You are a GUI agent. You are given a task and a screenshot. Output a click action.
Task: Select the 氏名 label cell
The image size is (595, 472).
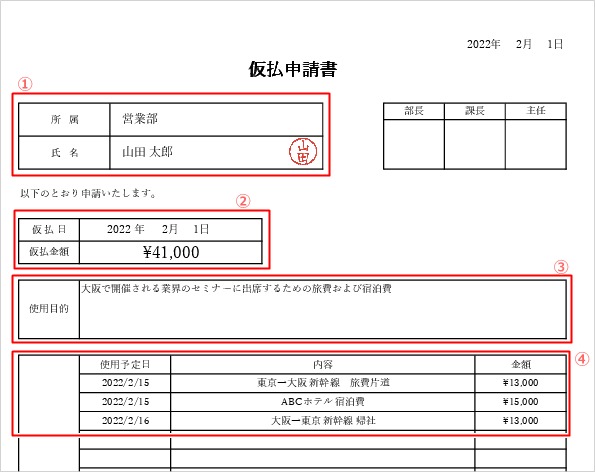pyautogui.click(x=64, y=153)
